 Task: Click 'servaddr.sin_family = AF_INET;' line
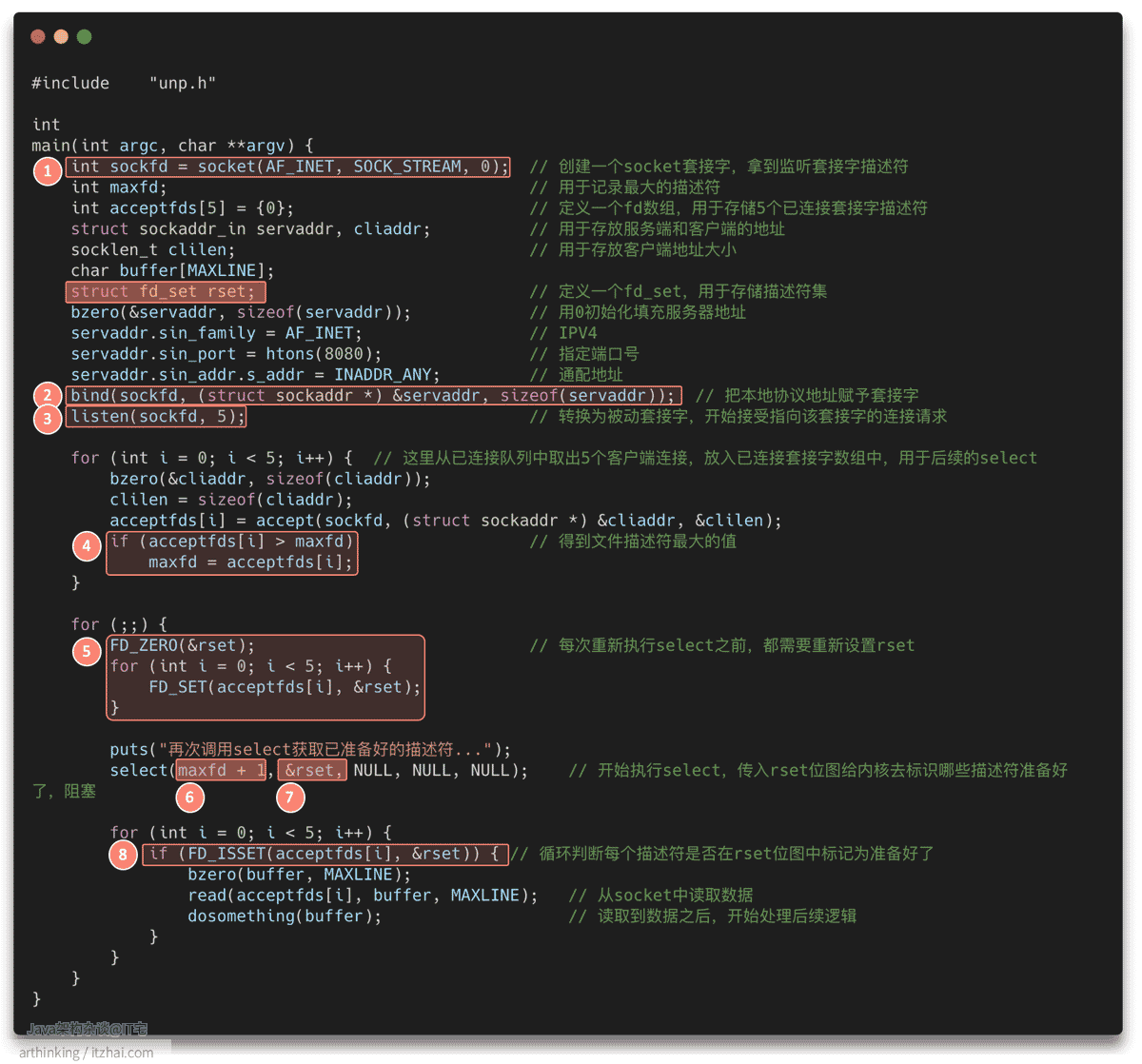217,333
